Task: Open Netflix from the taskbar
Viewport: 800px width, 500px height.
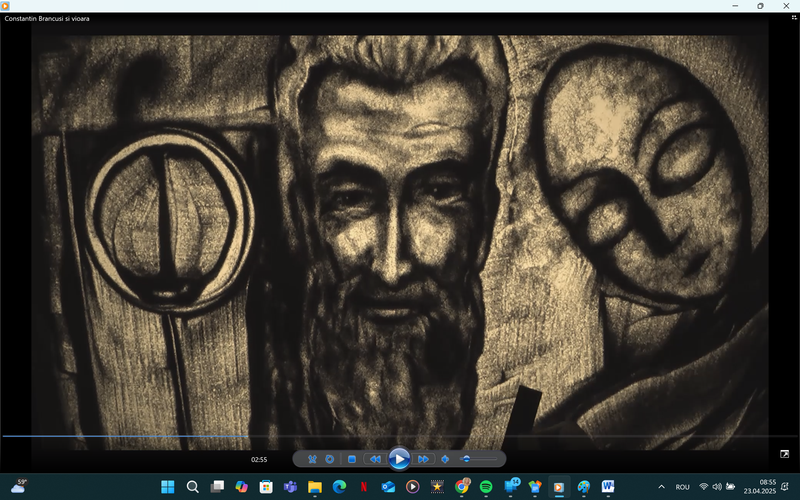Action: click(x=364, y=487)
